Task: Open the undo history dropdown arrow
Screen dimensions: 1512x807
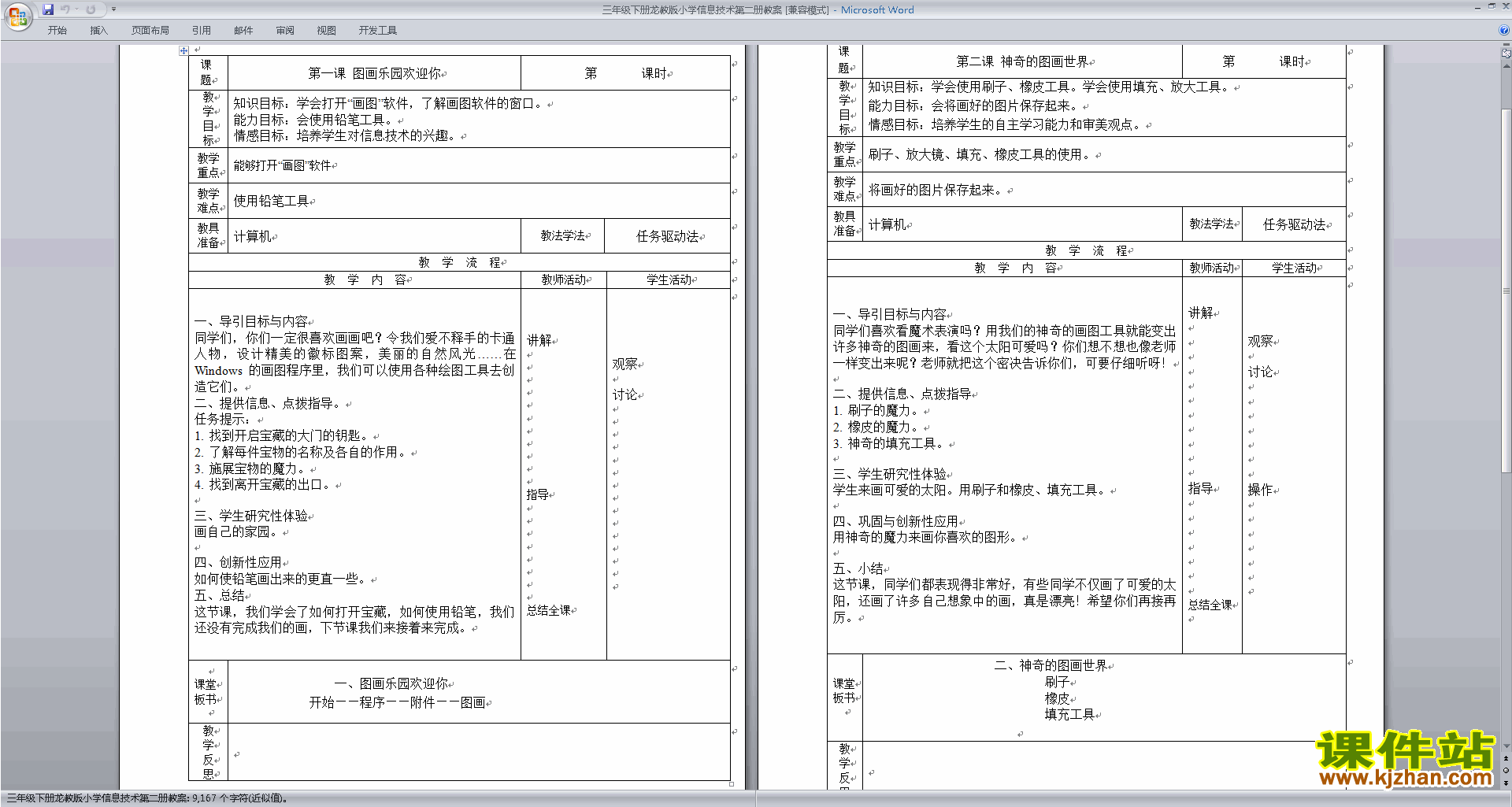Action: click(76, 9)
